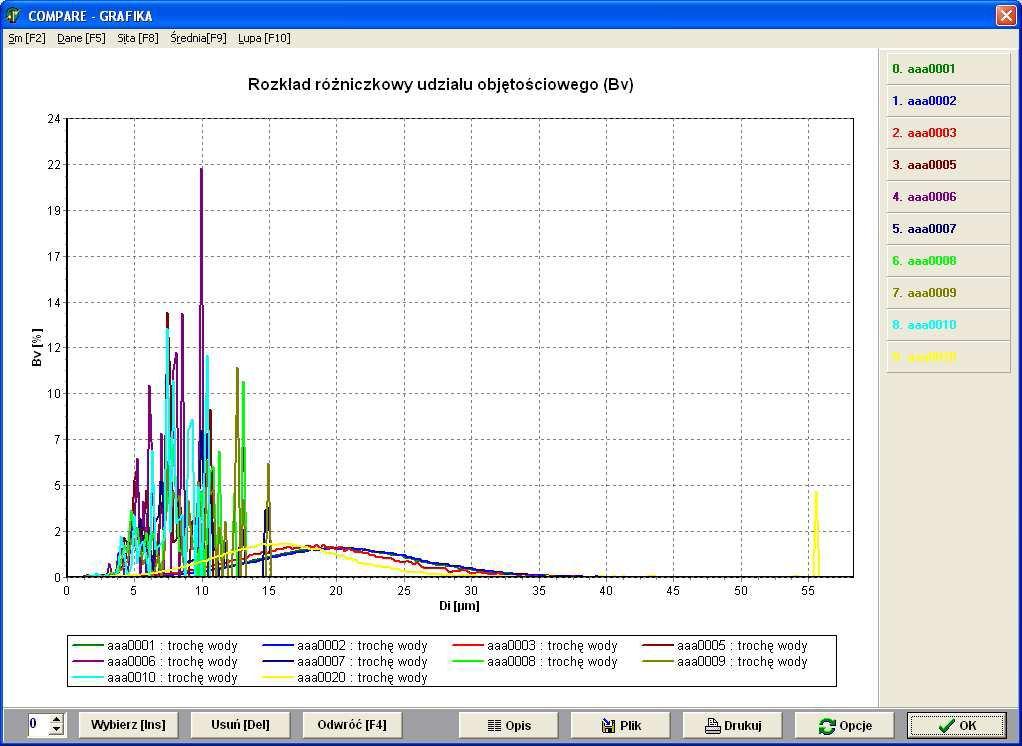
Task: Open the Średnia[F9] menu
Action: click(x=198, y=38)
